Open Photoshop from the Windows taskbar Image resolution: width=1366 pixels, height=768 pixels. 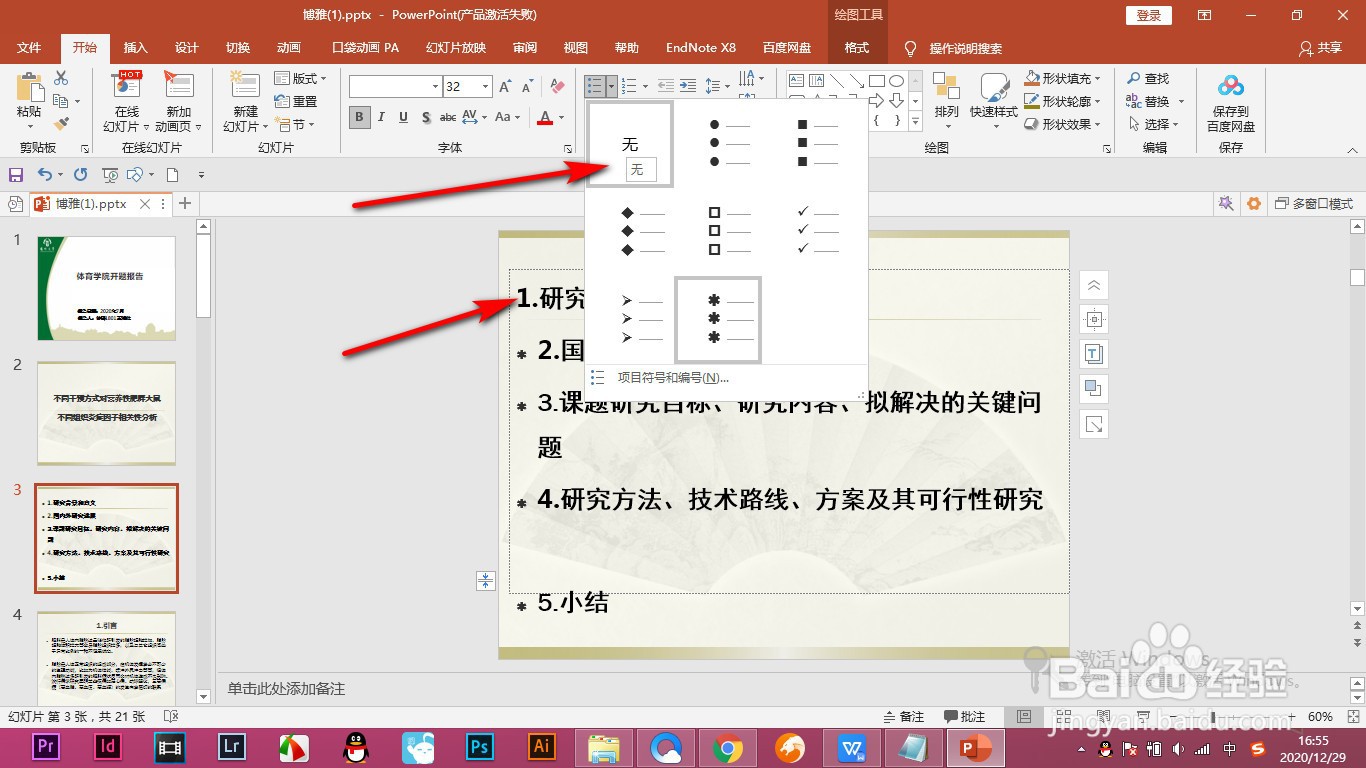click(478, 747)
